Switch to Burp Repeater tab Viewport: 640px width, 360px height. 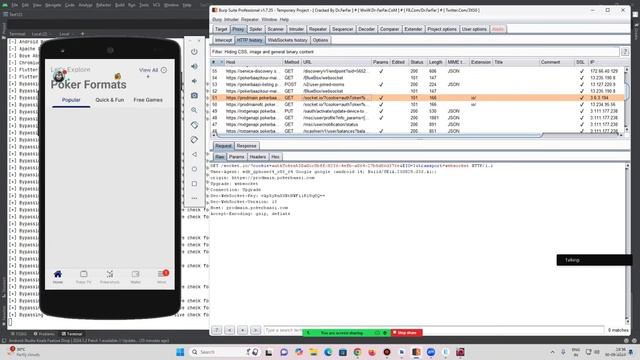(318, 29)
